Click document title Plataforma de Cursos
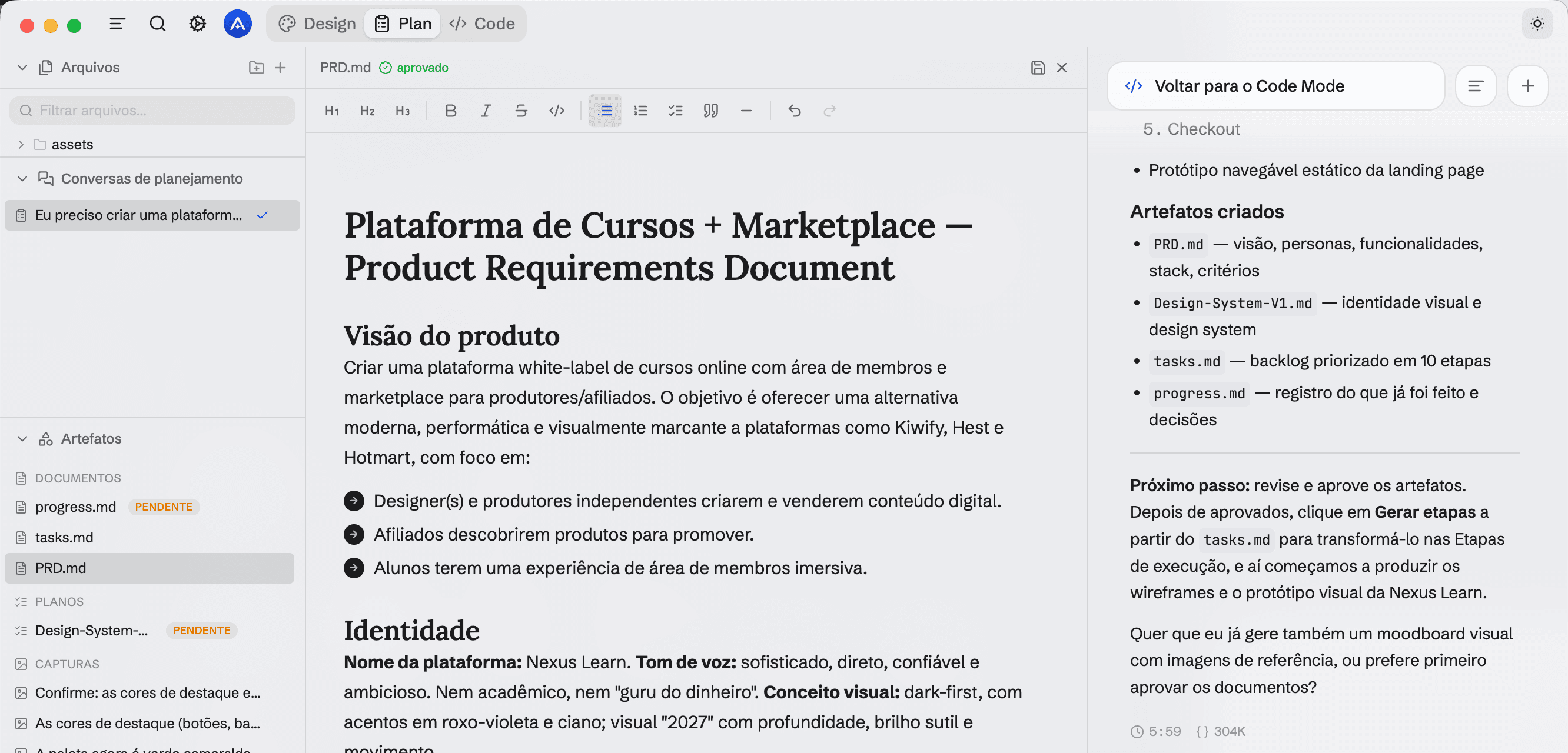1568x753 pixels. pyautogui.click(x=658, y=246)
